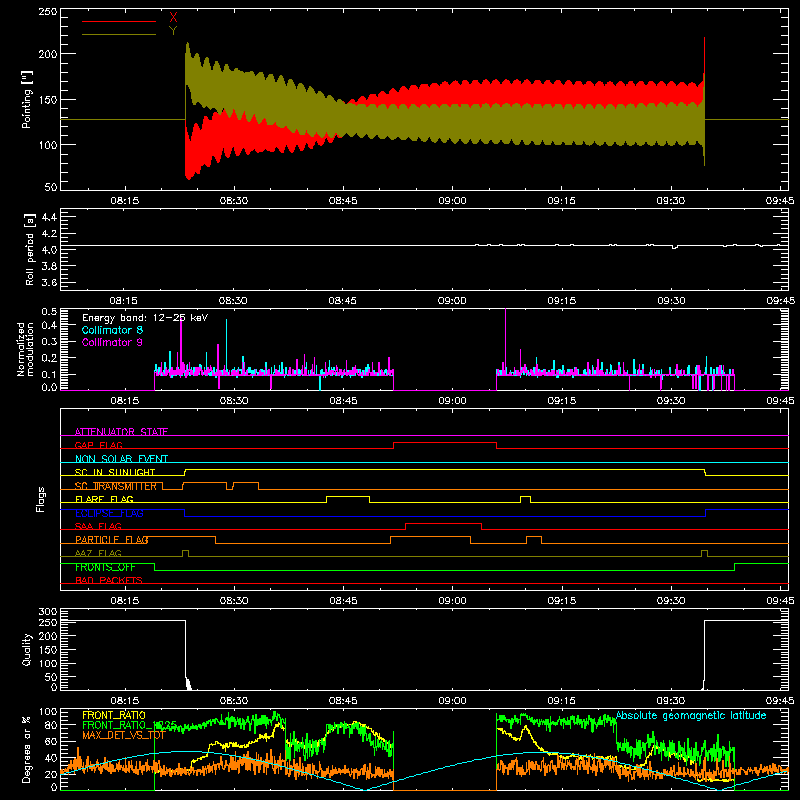Click the short FLARE_FLAG pulse near 09:10
Image resolution: width=800 pixels, height=800 pixels.
pos(526,496)
